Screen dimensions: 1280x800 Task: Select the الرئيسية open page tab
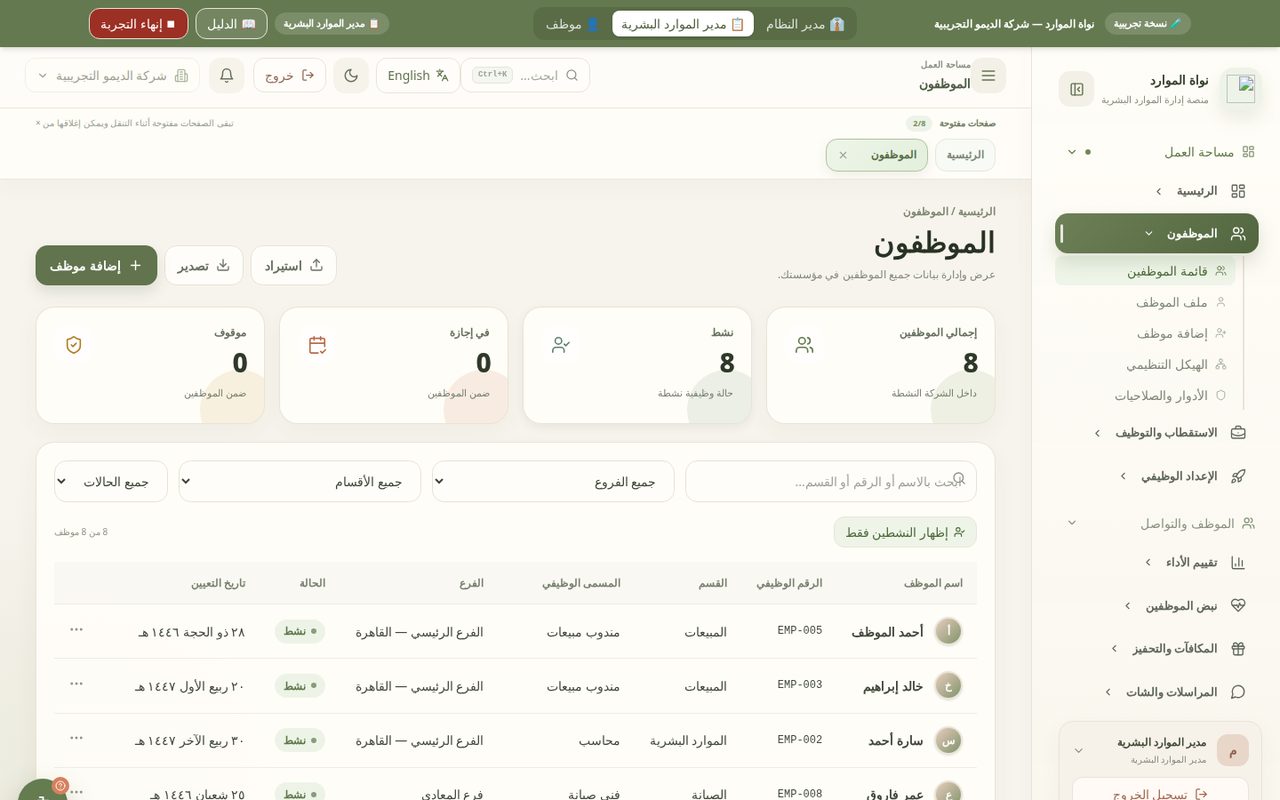tap(965, 155)
